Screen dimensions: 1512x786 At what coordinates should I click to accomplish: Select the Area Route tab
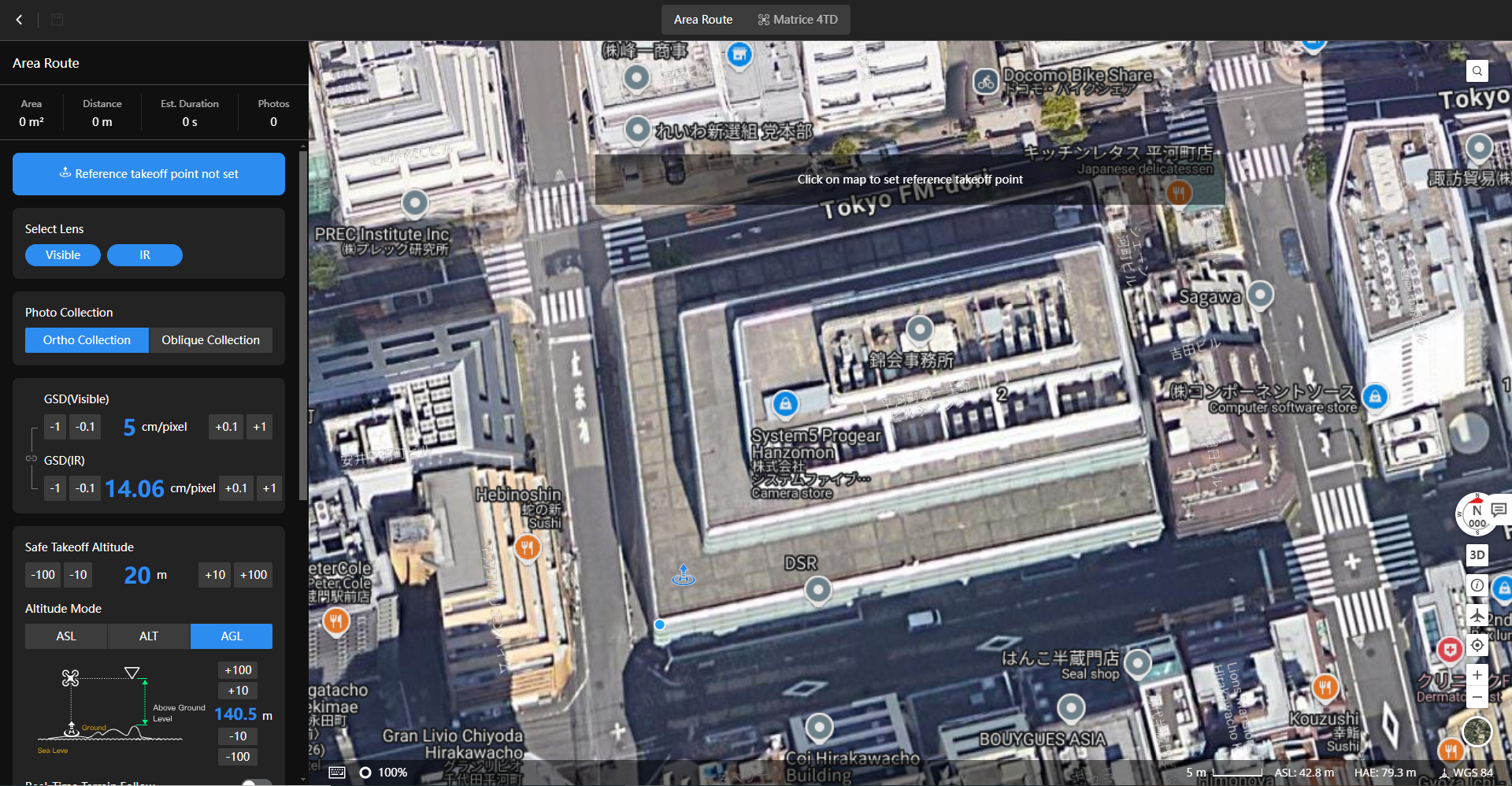coord(703,20)
